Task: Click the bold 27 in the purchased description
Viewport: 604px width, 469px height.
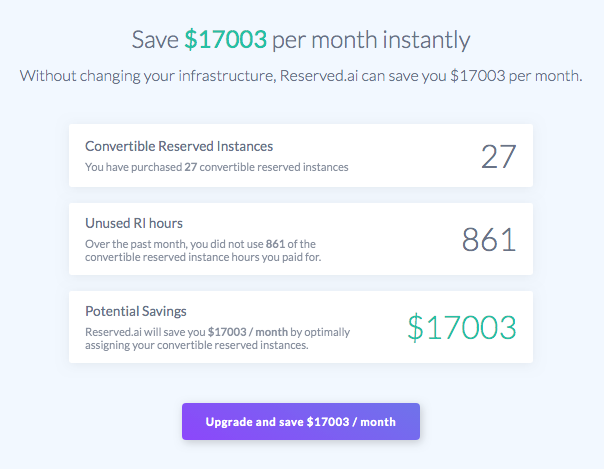Action: (x=190, y=167)
